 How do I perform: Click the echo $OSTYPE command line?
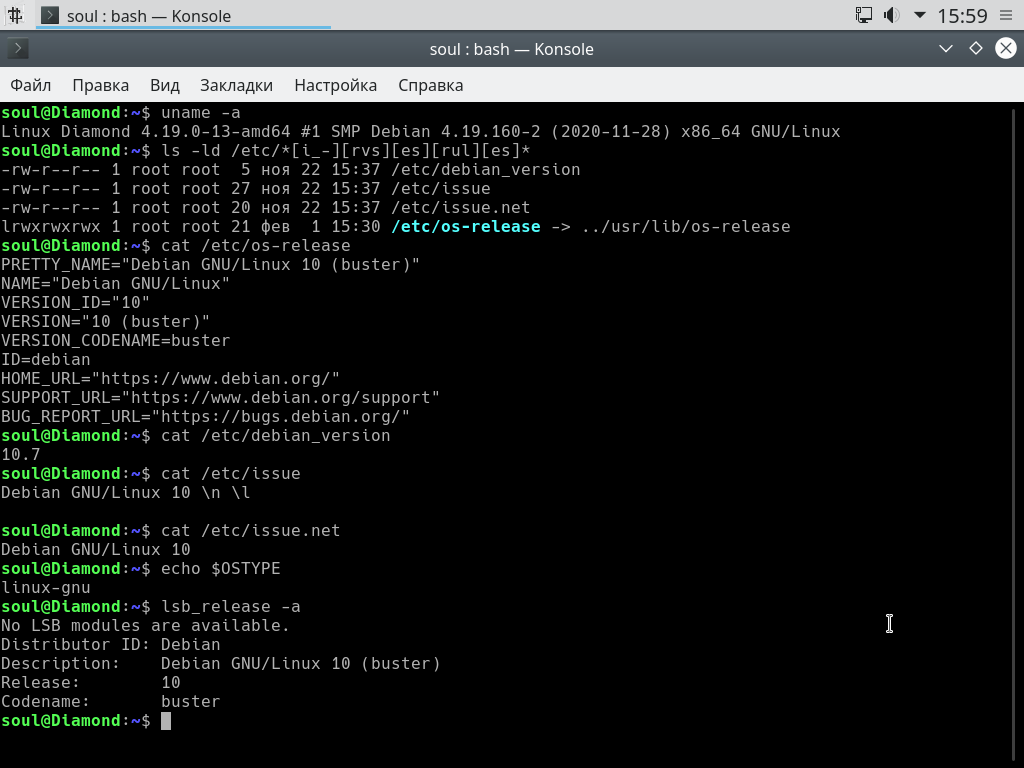(x=140, y=569)
